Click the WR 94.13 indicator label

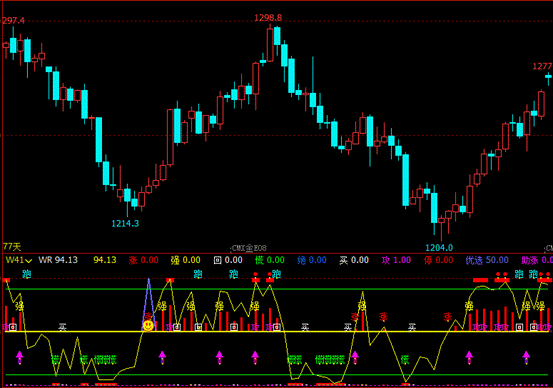point(58,260)
